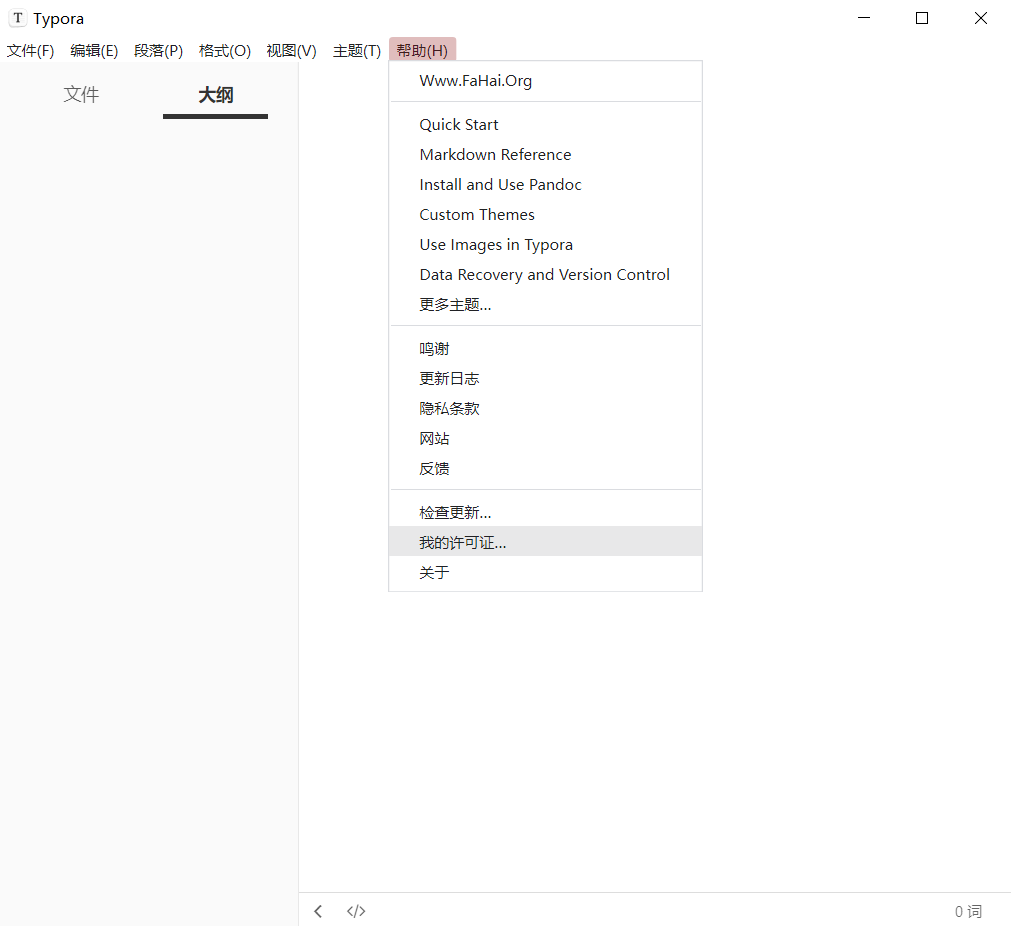Select Install and Use Pandoc
The height and width of the screenshot is (926, 1011).
click(x=545, y=184)
